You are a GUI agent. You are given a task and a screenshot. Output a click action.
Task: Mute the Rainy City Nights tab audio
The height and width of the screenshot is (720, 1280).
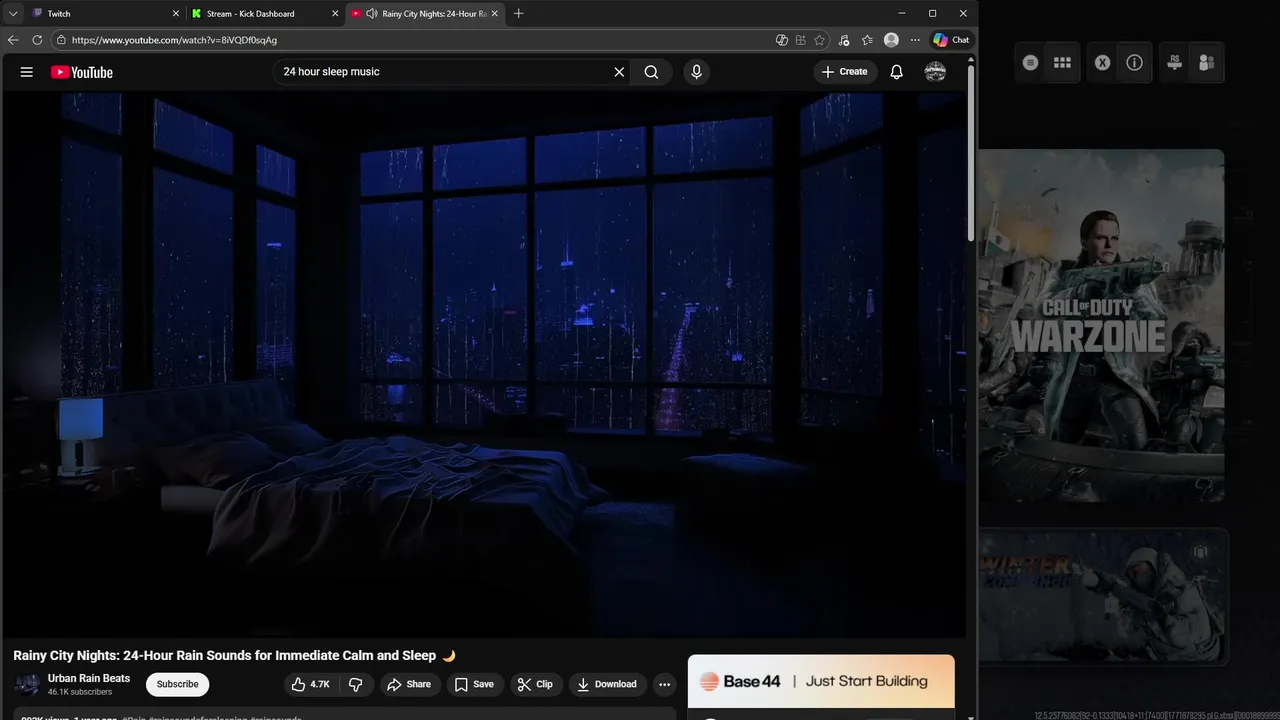[372, 14]
